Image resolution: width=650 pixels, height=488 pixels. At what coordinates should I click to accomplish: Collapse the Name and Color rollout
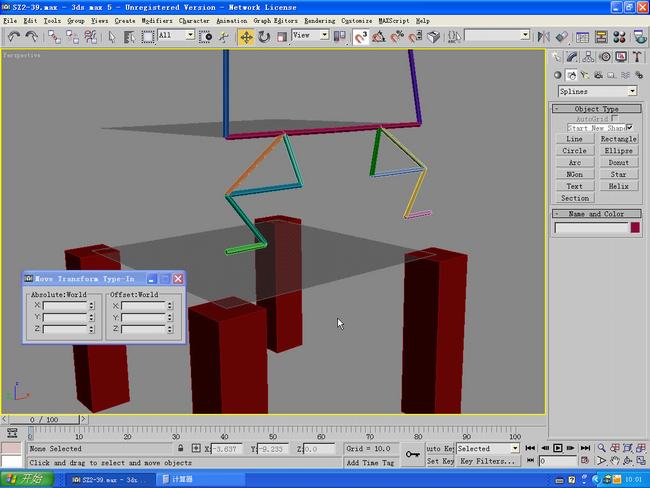click(x=597, y=214)
